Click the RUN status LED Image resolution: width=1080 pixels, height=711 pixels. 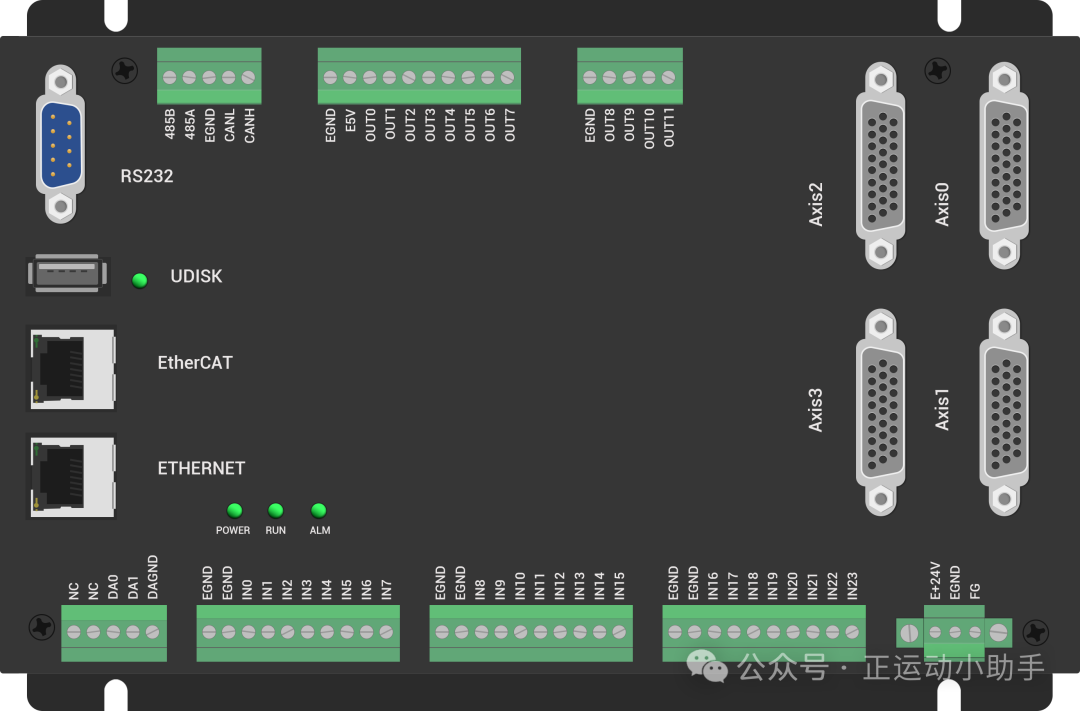coord(276,511)
